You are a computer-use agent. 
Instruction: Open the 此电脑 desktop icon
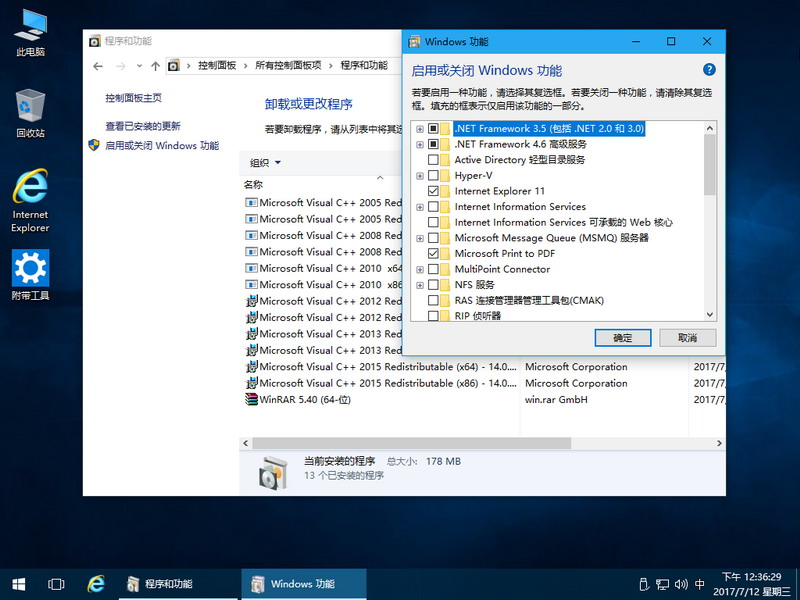point(31,32)
